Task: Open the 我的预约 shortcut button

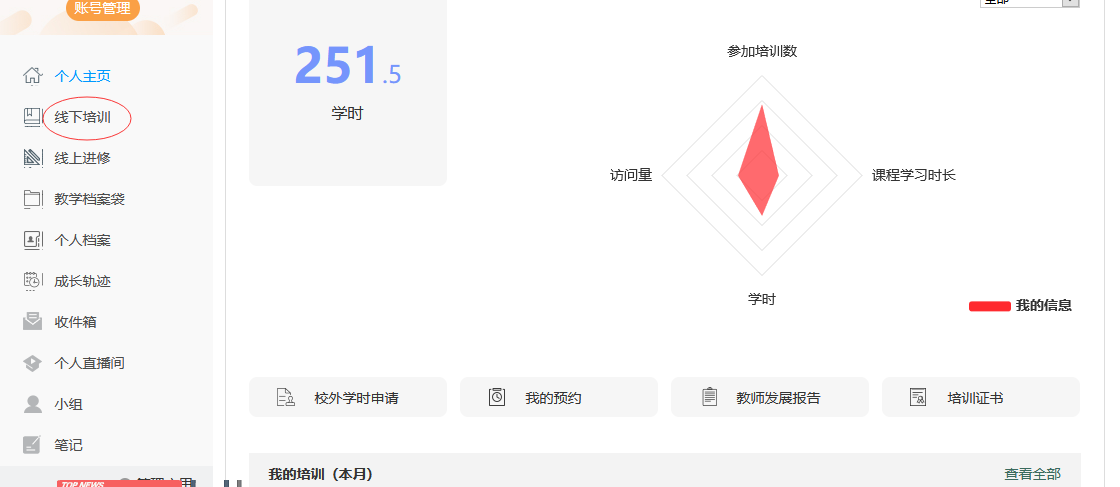Action: 558,397
